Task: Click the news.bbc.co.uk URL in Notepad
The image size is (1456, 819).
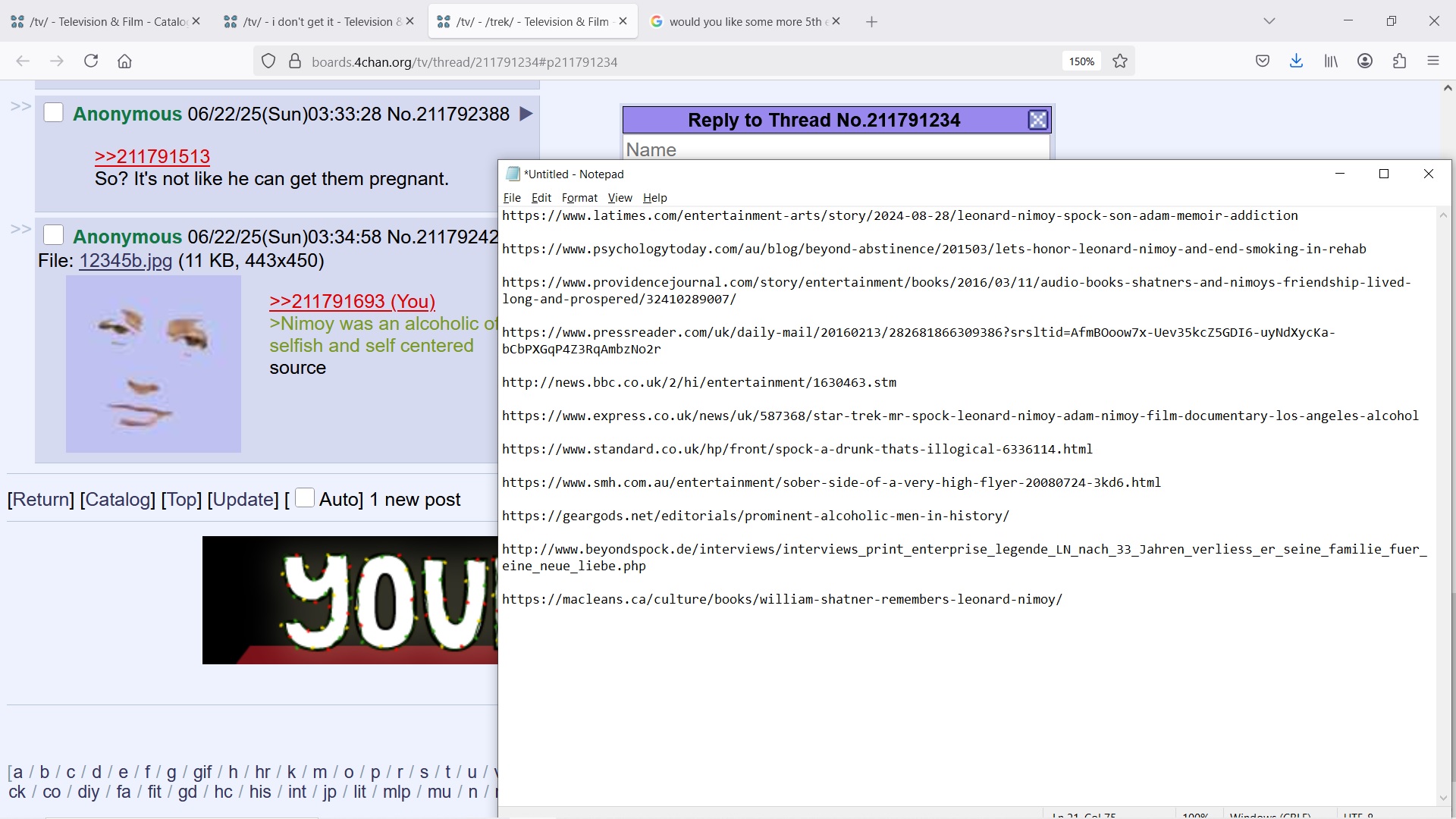Action: click(x=699, y=383)
